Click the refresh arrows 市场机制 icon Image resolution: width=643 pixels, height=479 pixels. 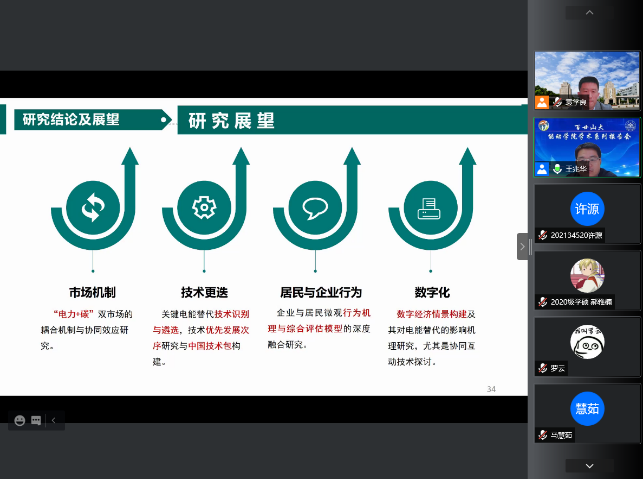[93, 208]
